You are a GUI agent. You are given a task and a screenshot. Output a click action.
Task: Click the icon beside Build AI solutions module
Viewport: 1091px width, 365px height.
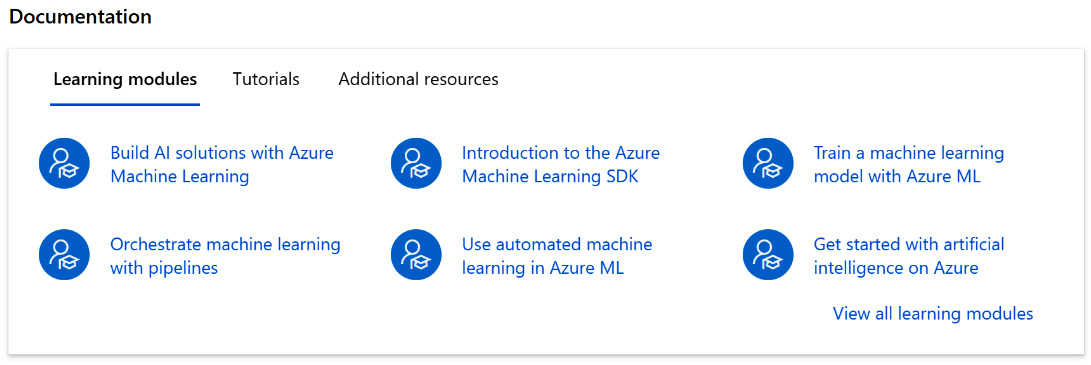(x=64, y=163)
